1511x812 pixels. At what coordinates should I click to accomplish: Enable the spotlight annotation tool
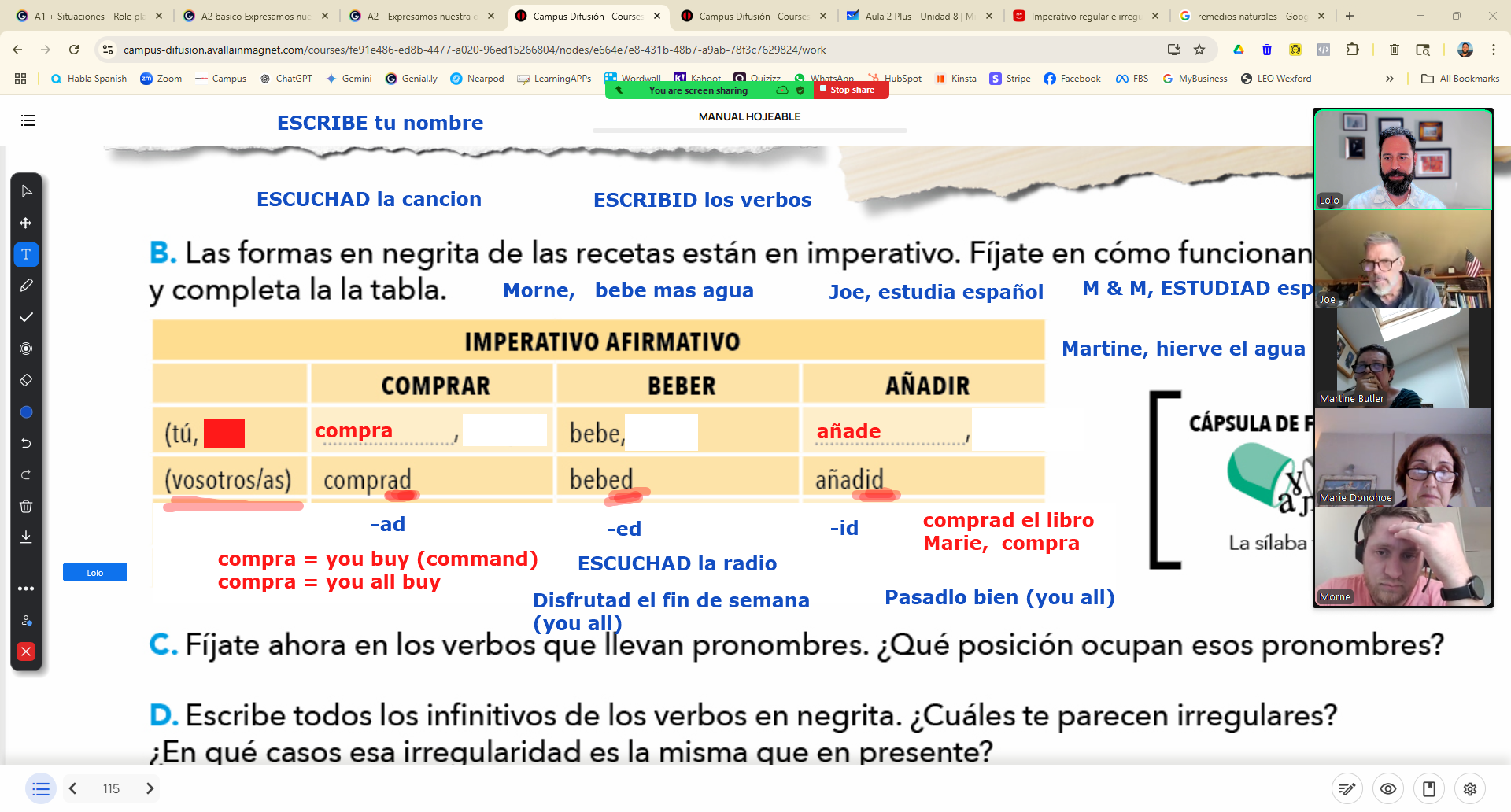point(26,349)
